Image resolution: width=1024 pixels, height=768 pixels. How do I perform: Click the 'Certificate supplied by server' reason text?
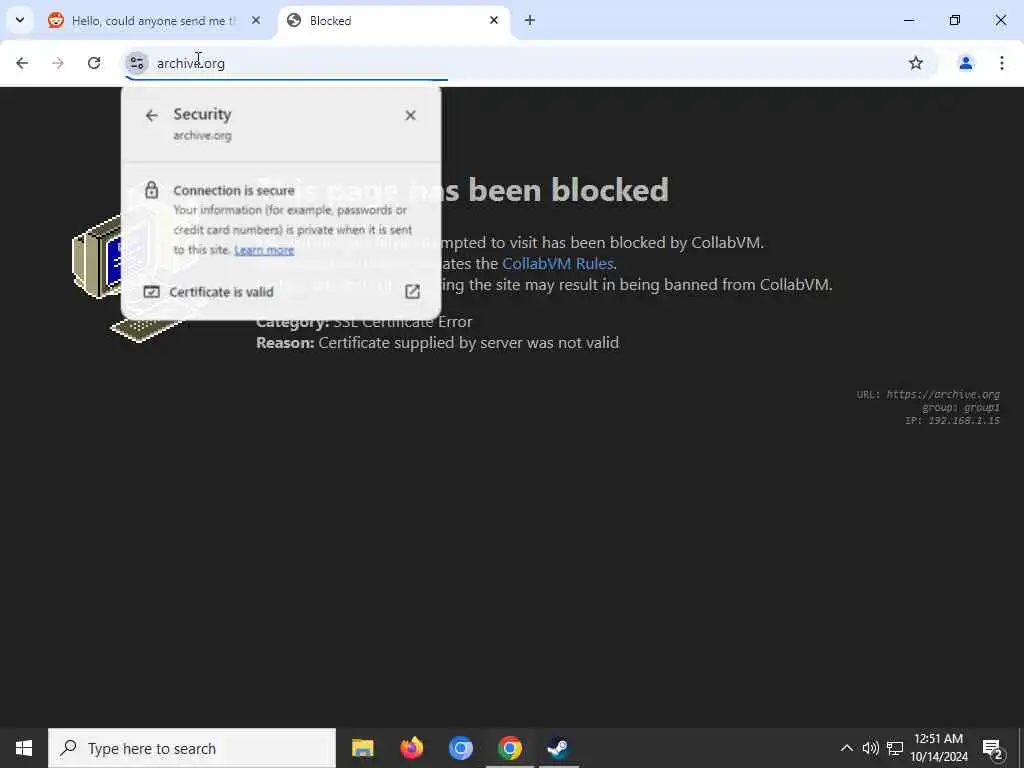click(468, 343)
